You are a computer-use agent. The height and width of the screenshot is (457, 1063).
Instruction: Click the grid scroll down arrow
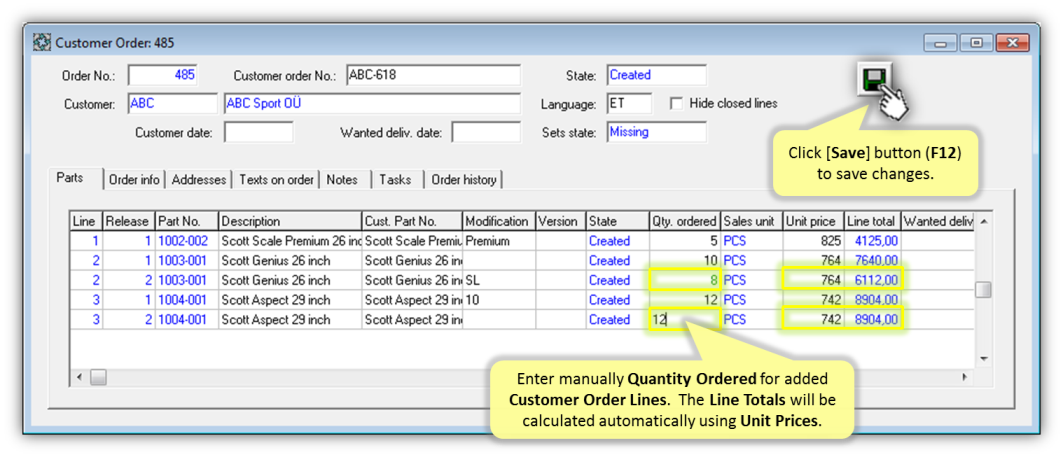click(983, 359)
